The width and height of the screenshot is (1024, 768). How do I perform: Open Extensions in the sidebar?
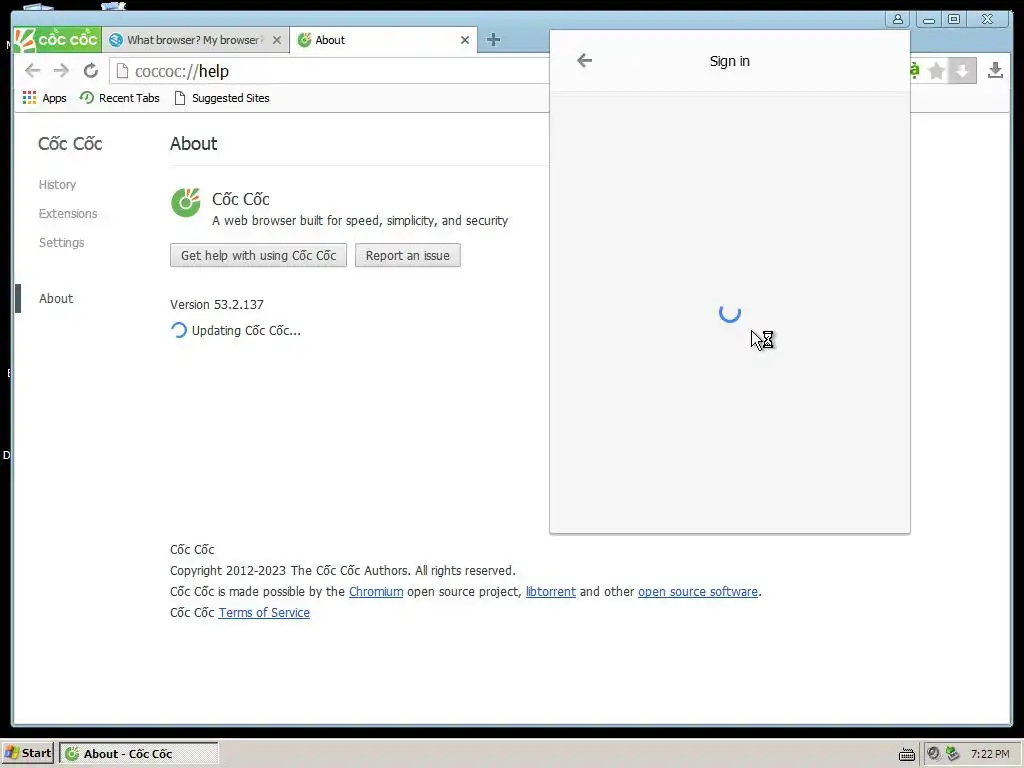point(68,214)
